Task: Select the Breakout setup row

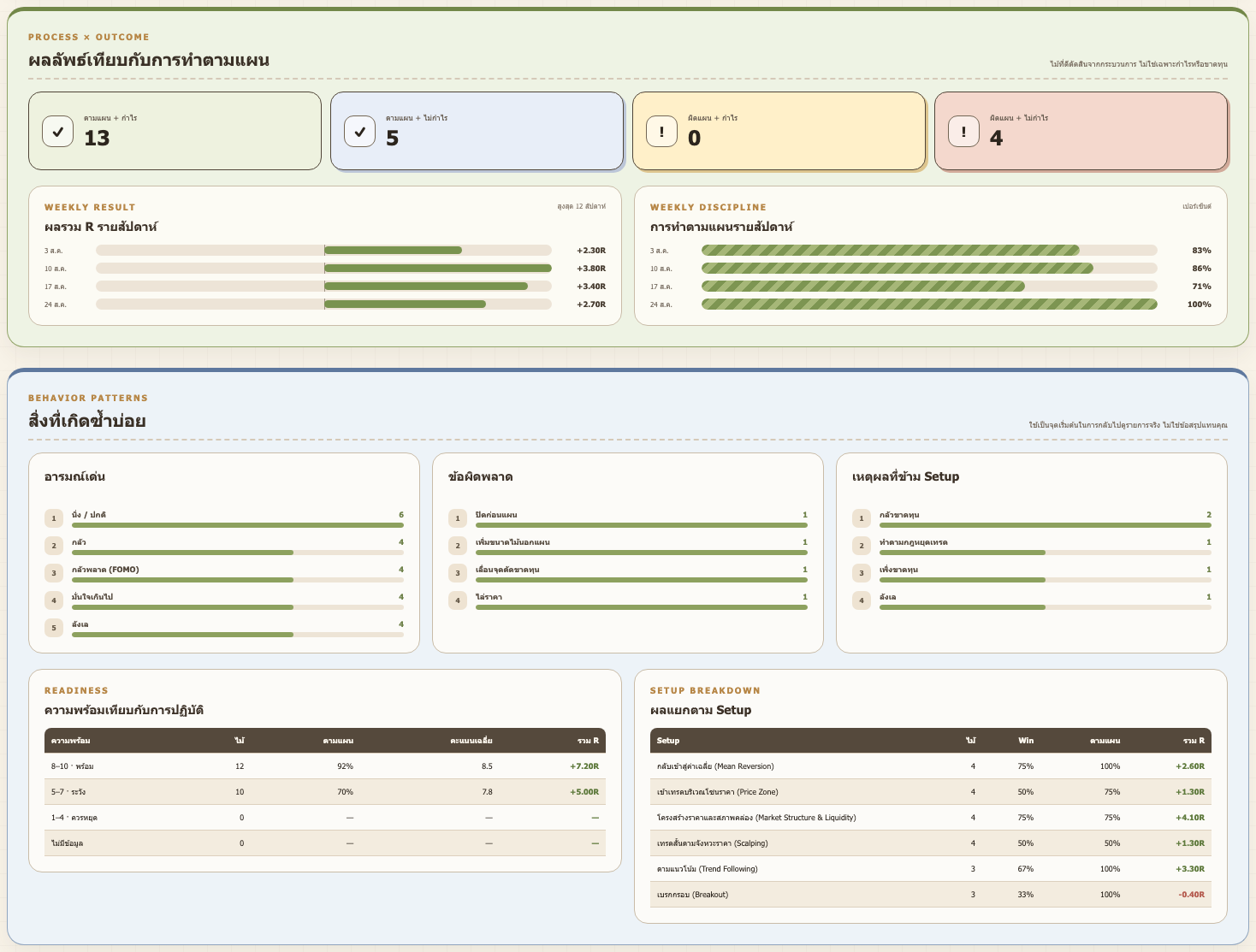Action: [931, 895]
